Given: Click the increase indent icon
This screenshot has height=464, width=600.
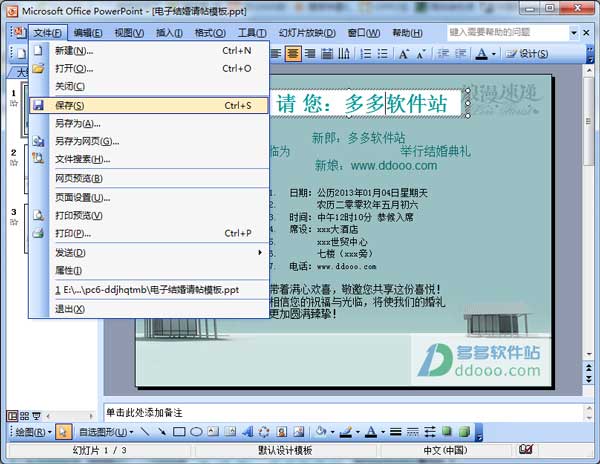Looking at the screenshot, I should [460, 54].
